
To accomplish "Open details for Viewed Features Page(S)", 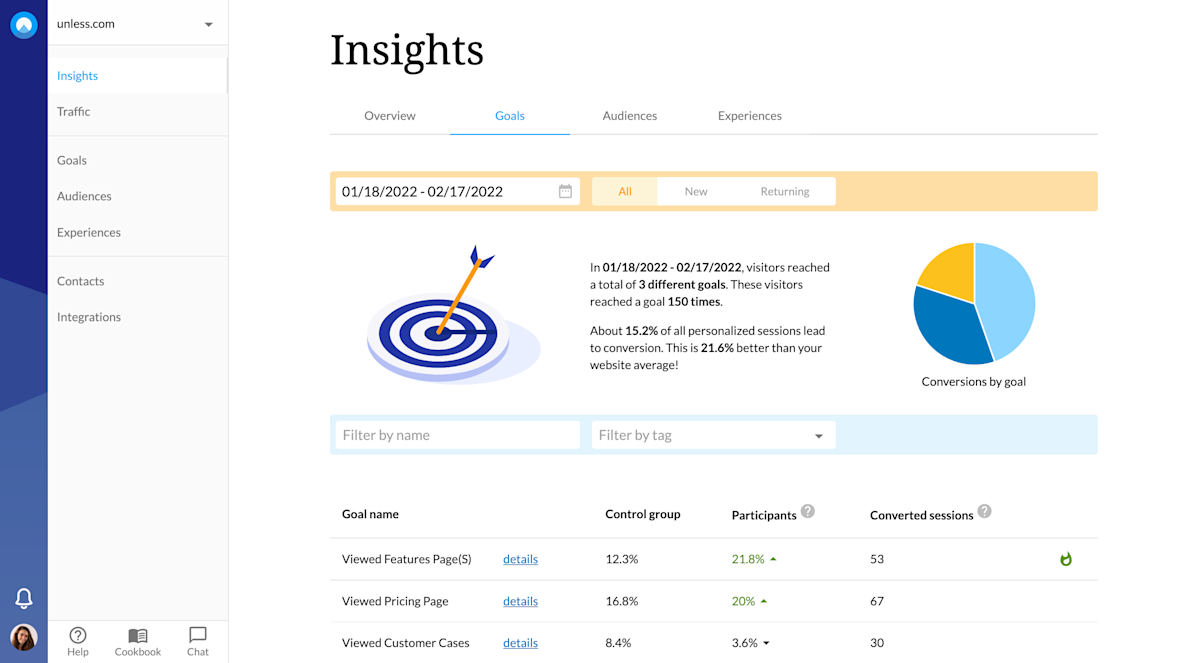I will point(520,559).
